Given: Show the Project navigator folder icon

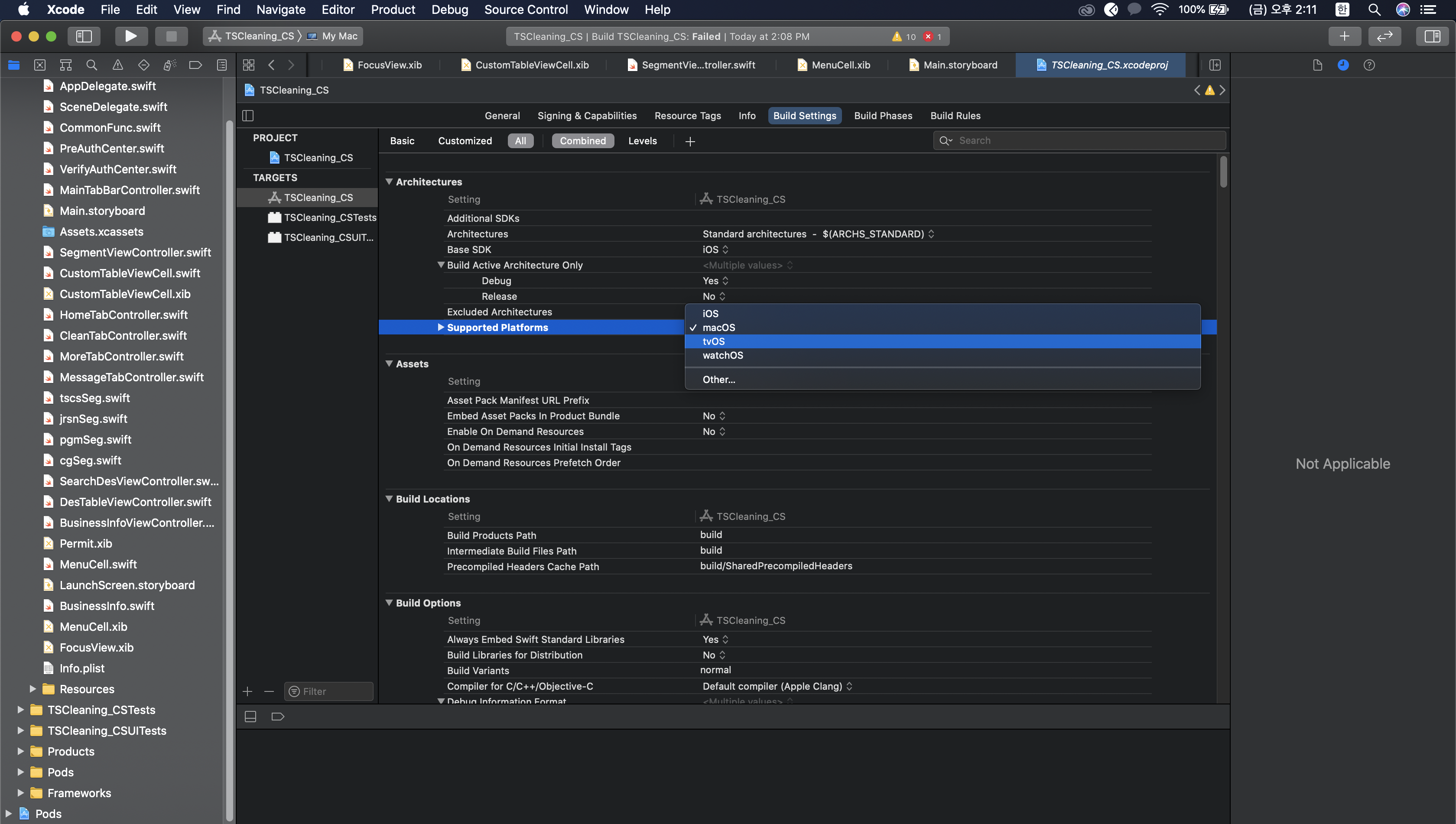Looking at the screenshot, I should pyautogui.click(x=13, y=65).
